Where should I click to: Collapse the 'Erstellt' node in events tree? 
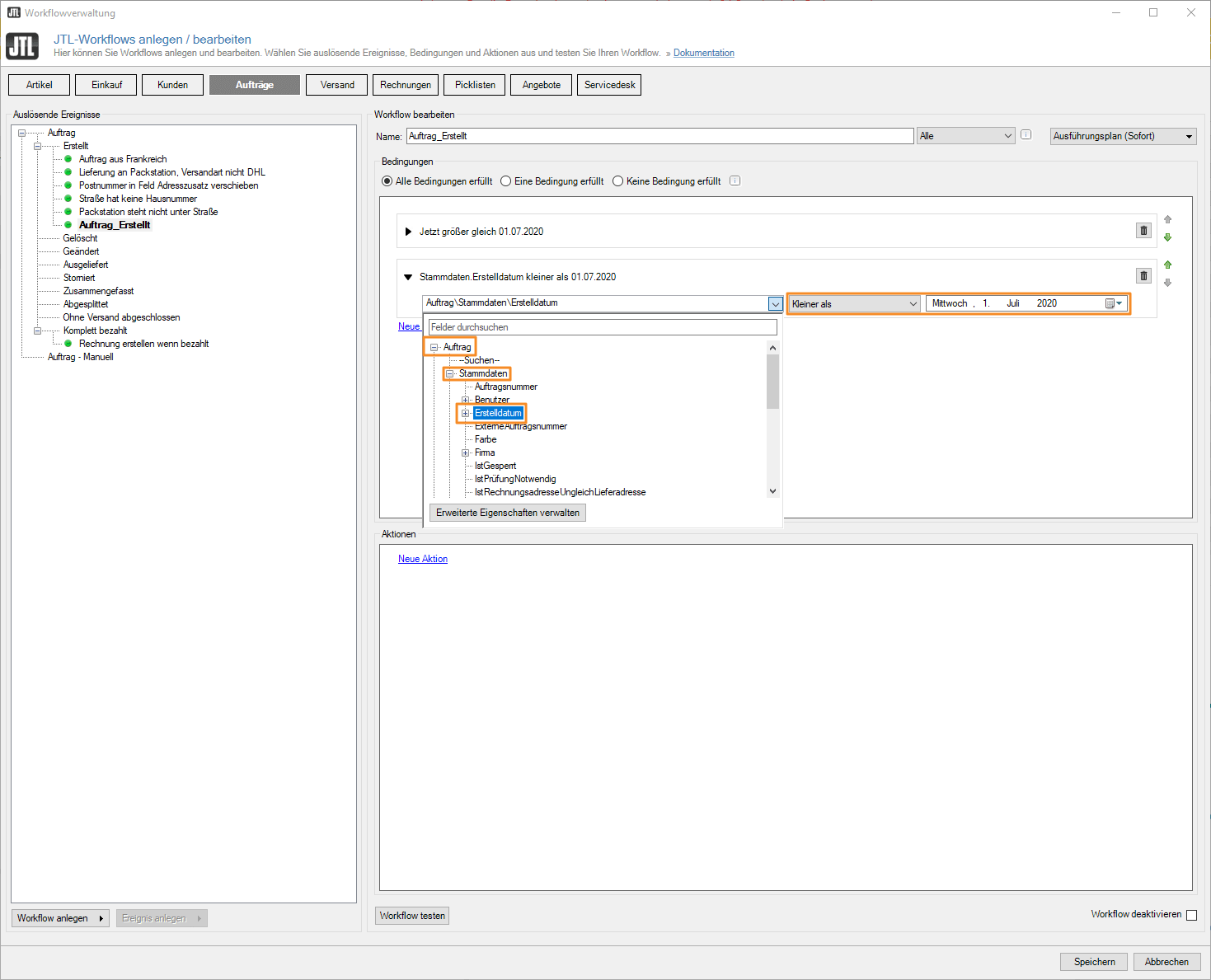[37, 146]
